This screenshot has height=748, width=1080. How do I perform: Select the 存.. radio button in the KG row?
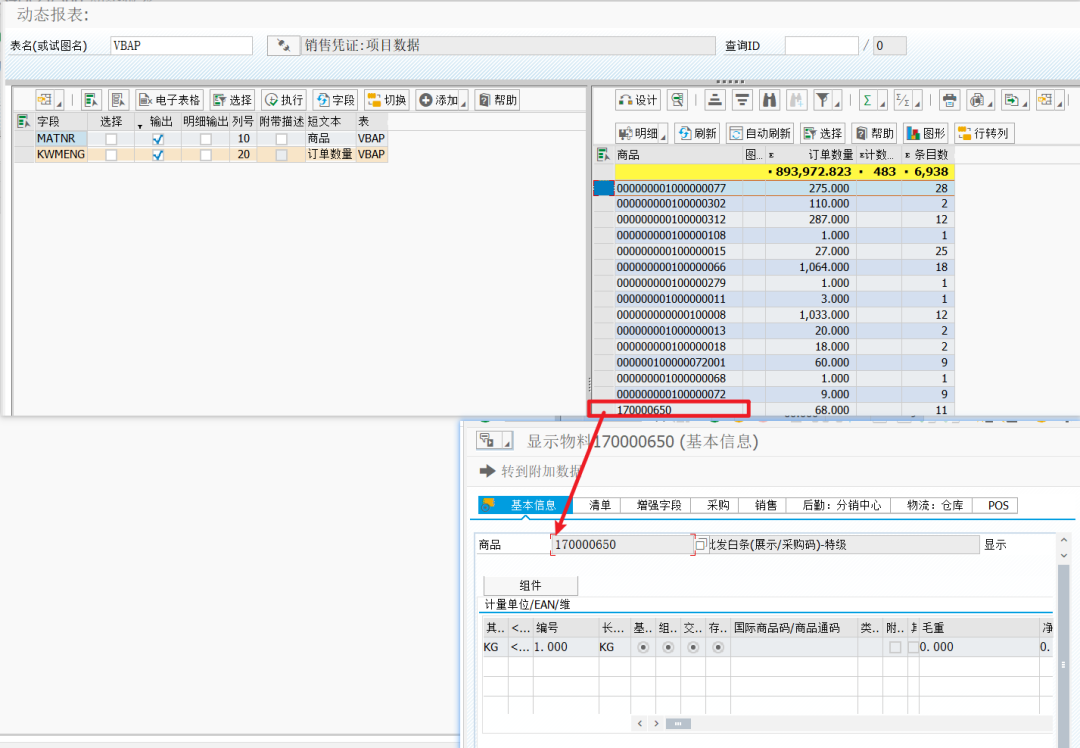pyautogui.click(x=718, y=647)
